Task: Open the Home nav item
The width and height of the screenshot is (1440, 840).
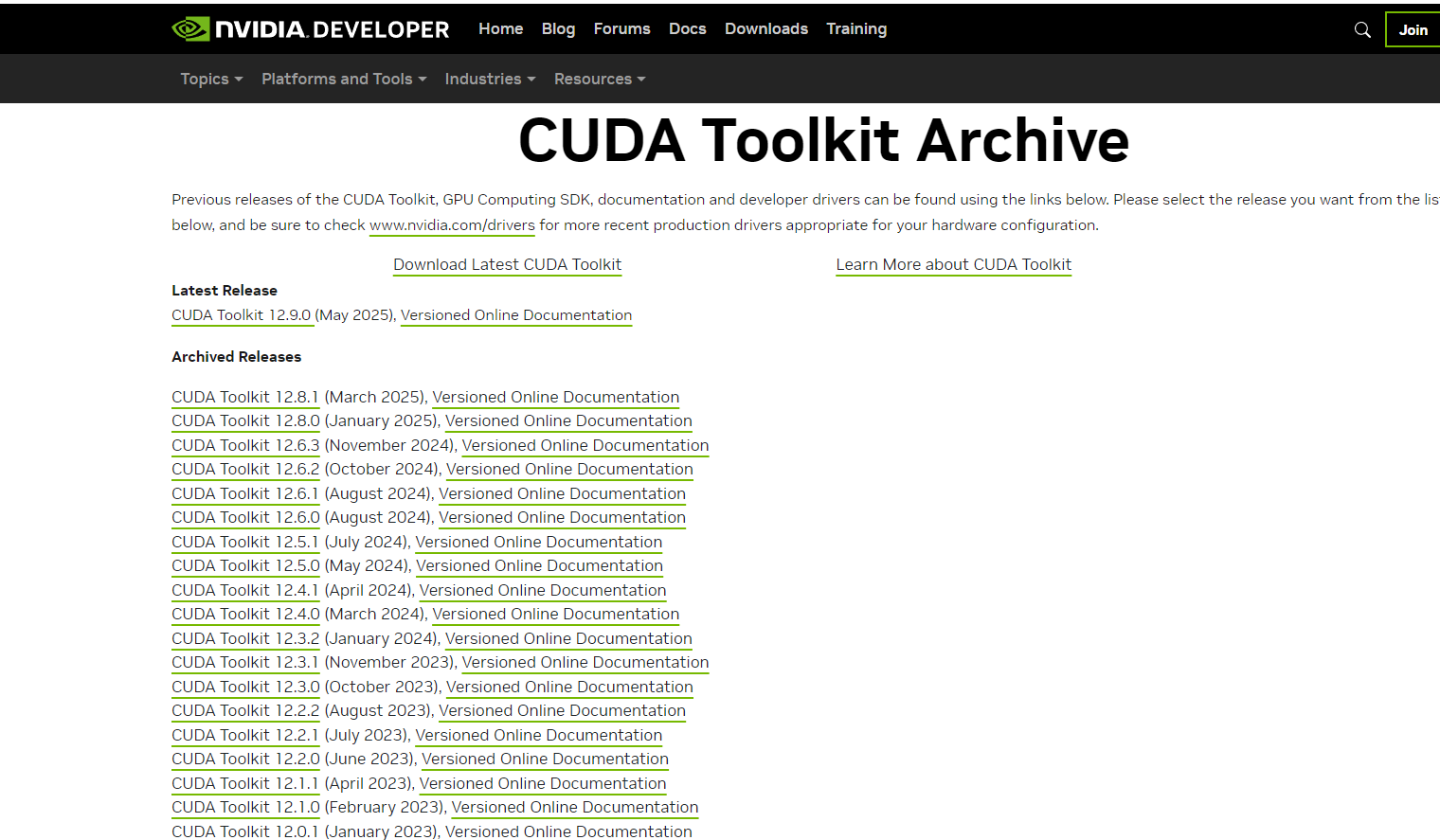Action: point(500,28)
